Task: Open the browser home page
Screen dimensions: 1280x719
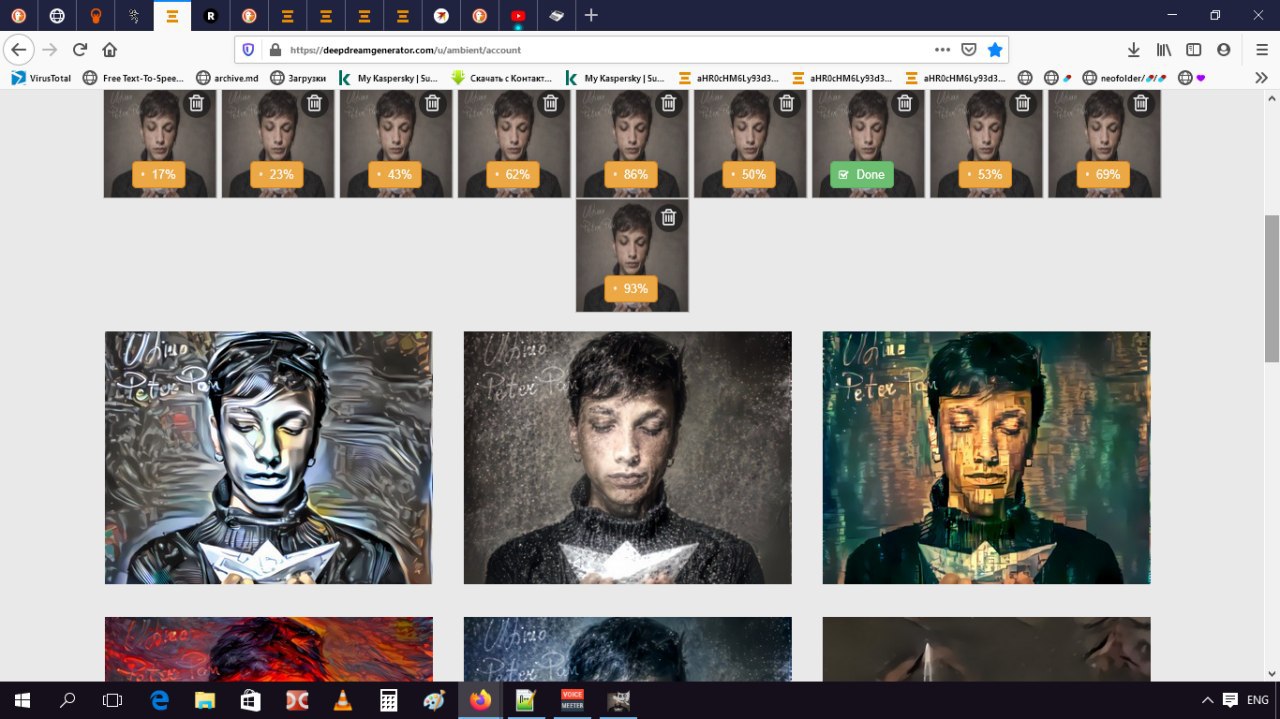Action: pyautogui.click(x=110, y=50)
